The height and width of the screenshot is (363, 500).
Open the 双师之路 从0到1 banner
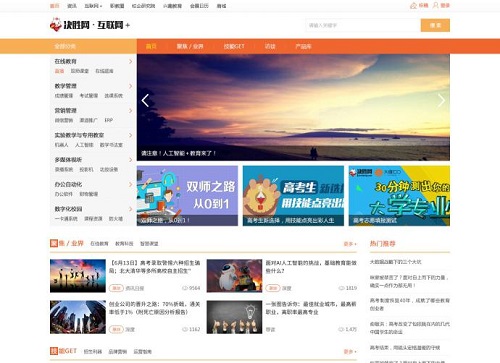click(187, 196)
